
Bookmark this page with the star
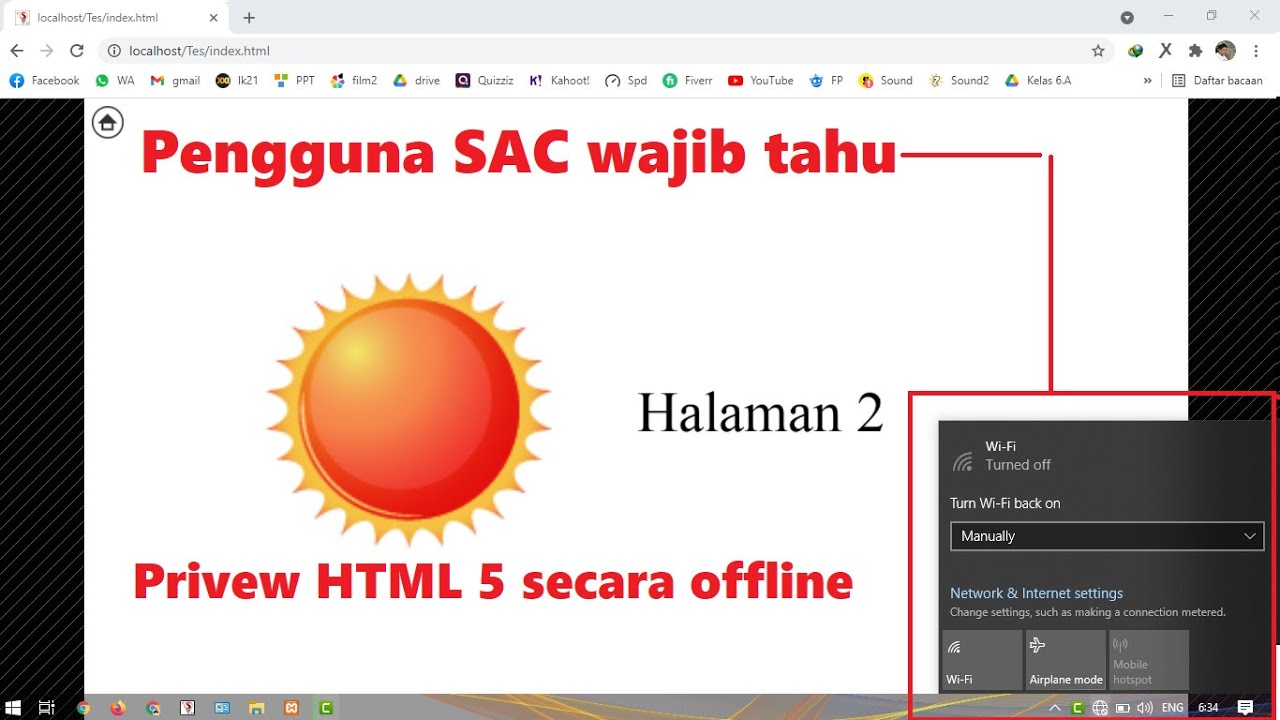[x=1098, y=50]
